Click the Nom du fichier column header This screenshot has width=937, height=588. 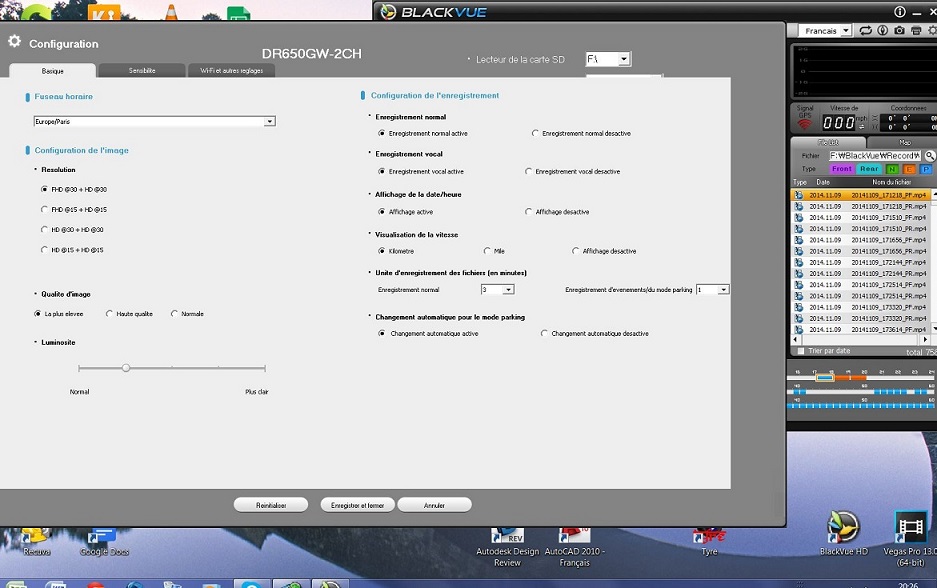coord(891,182)
